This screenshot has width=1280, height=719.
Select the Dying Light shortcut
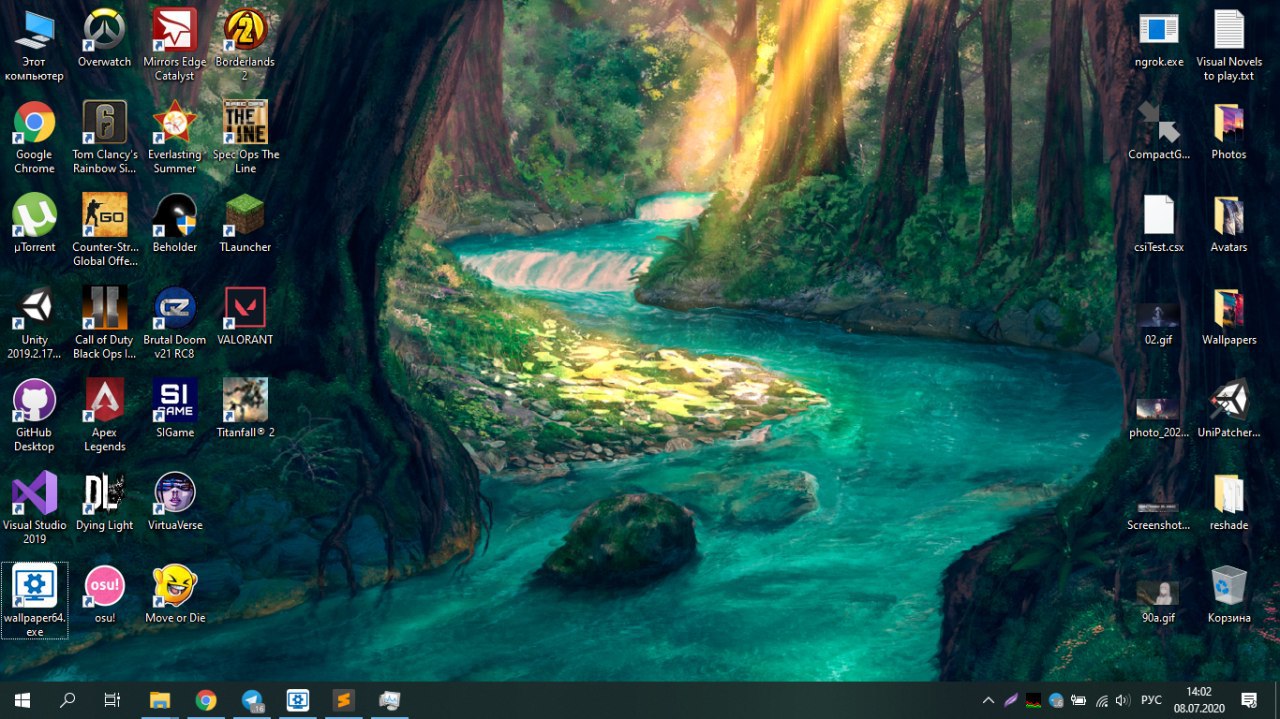[x=104, y=501]
